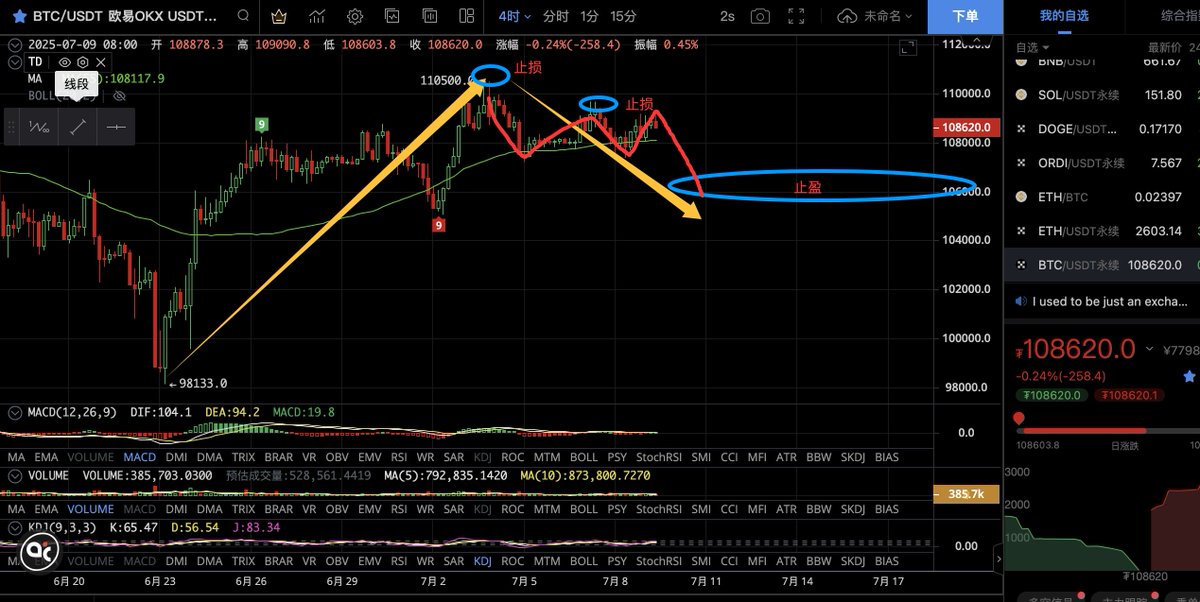Click the chart corner maximize pane icon
Image resolution: width=1200 pixels, height=602 pixels.
point(907,48)
